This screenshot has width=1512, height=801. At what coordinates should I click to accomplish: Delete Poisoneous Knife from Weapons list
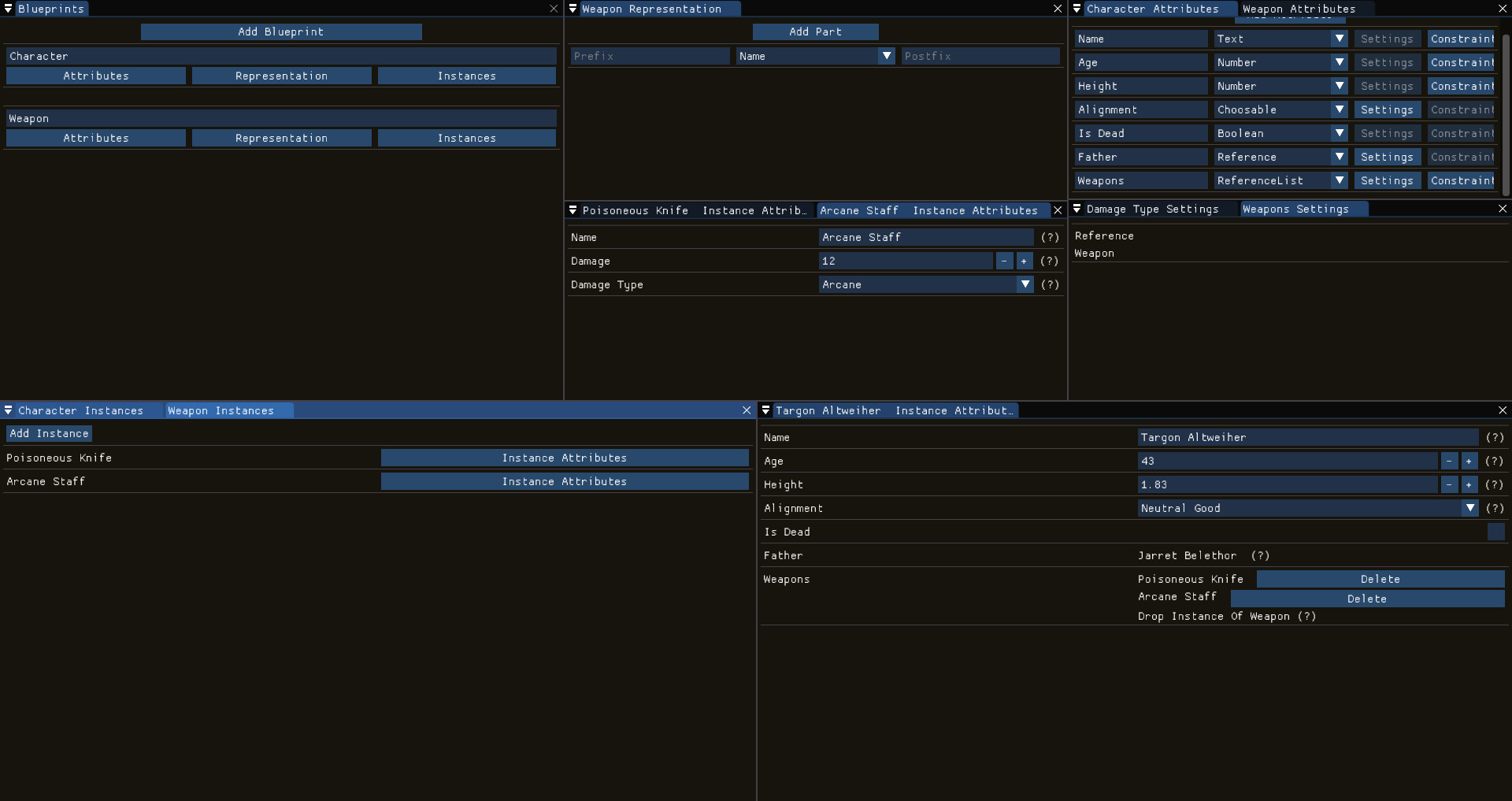[x=1380, y=580]
